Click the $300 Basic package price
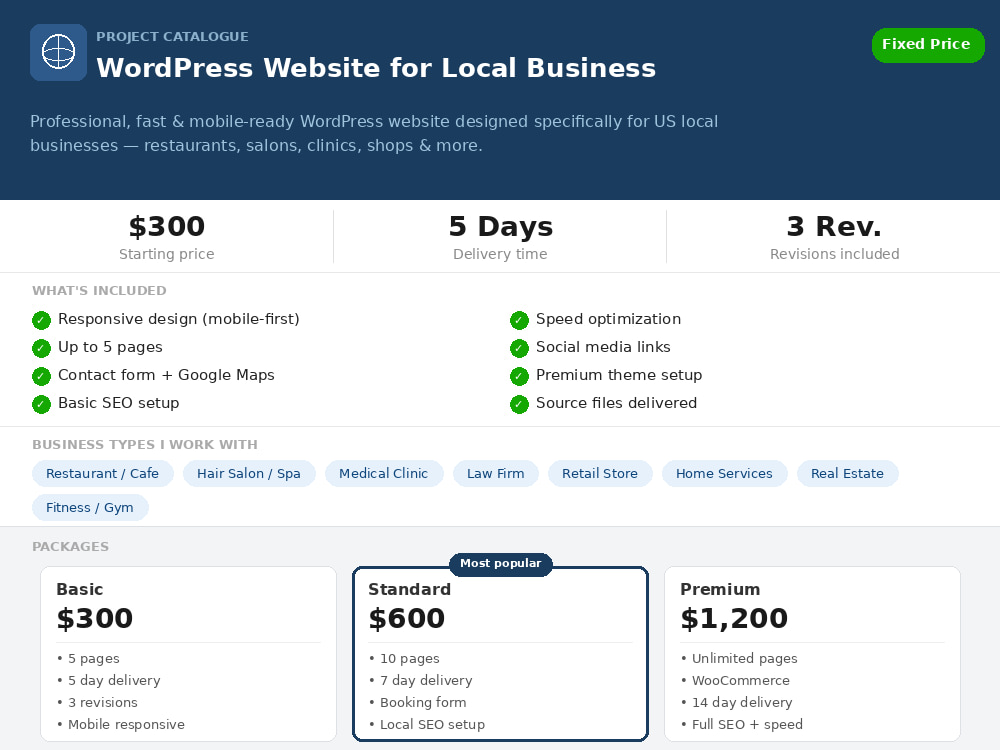The image size is (1000, 750). pos(95,619)
